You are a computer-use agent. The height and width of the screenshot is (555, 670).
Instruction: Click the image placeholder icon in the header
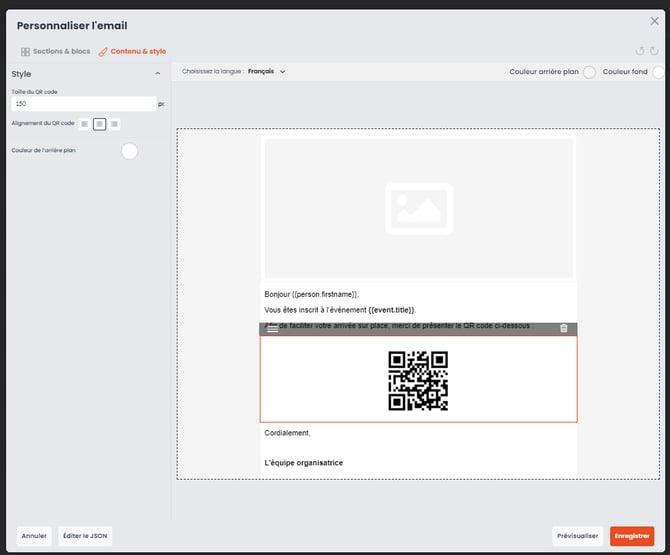click(418, 208)
